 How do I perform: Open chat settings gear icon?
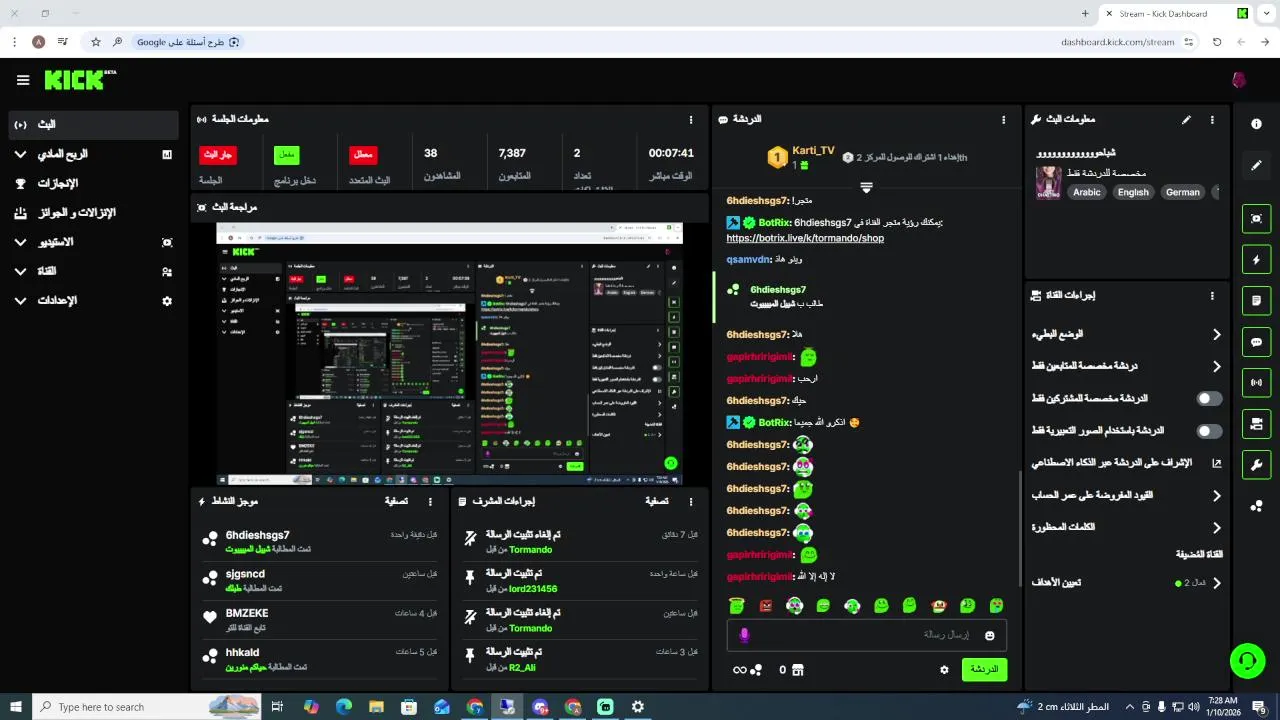(x=944, y=670)
